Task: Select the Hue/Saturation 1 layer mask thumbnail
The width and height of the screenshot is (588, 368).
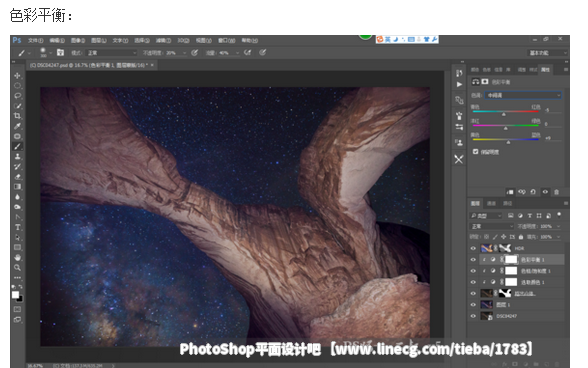Action: click(x=511, y=271)
